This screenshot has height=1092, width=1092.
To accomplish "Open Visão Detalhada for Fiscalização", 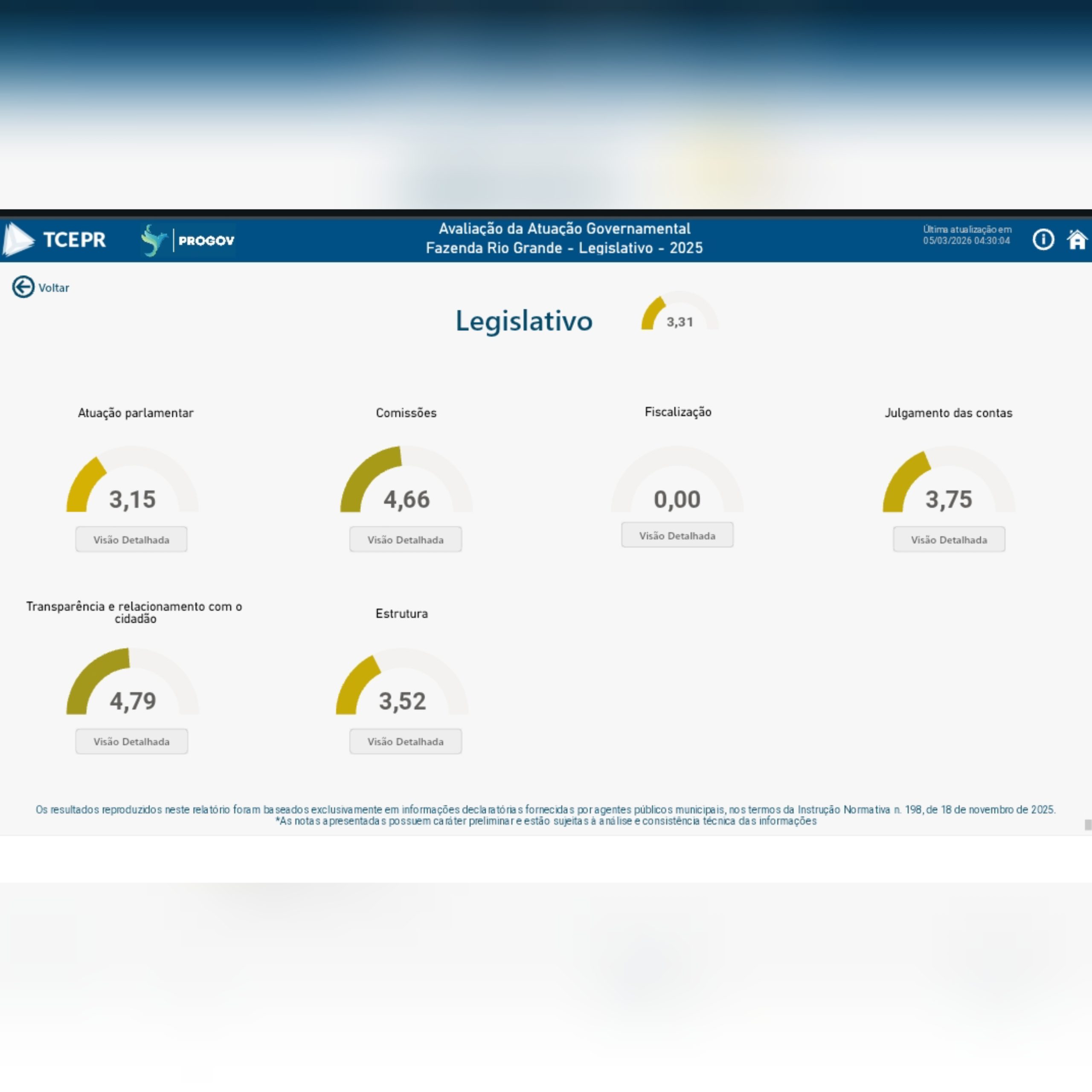I will (x=677, y=535).
